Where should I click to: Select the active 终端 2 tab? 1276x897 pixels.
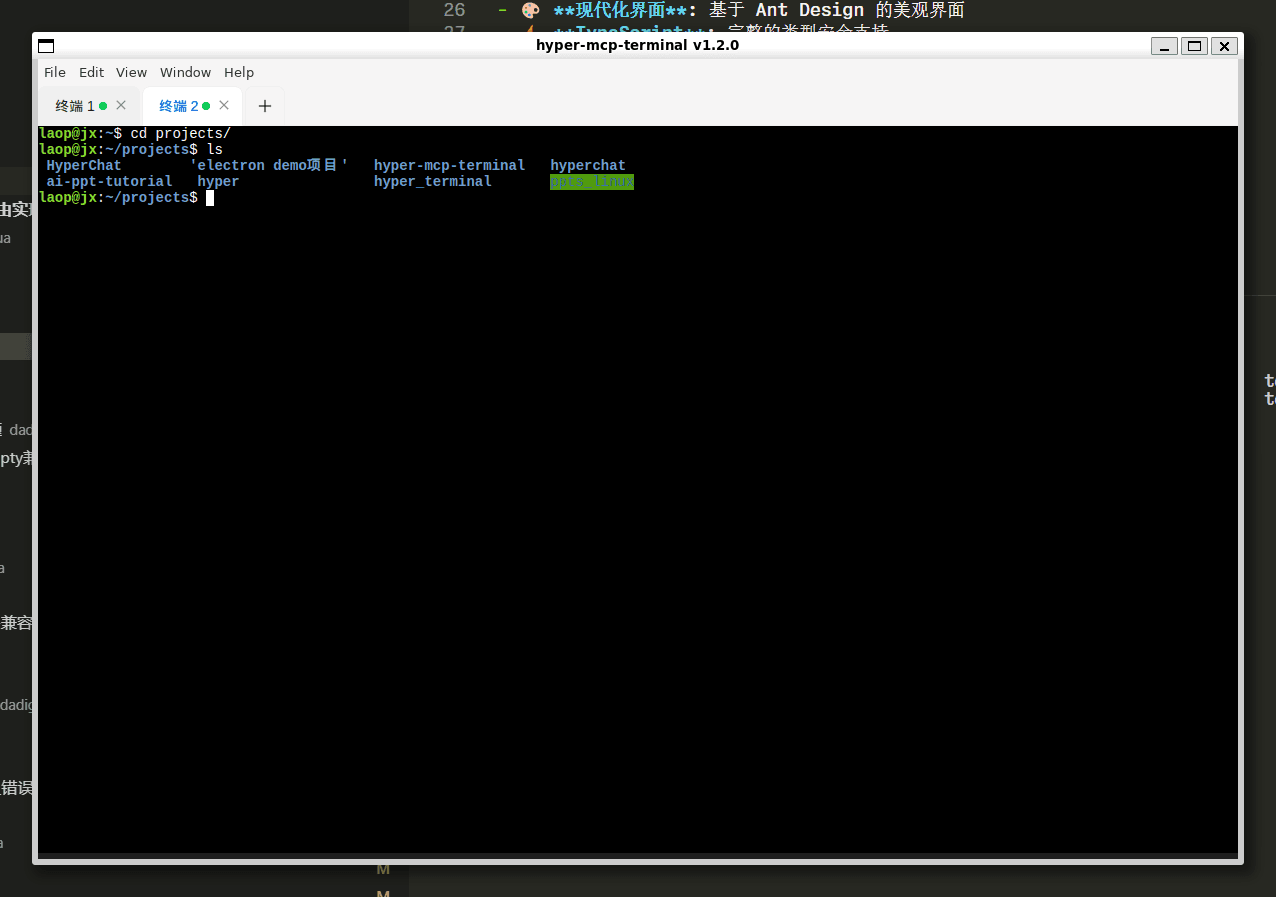pos(180,105)
